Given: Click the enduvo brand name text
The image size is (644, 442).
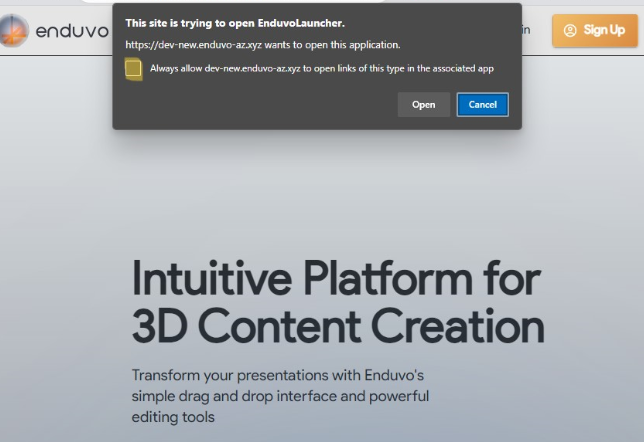Looking at the screenshot, I should [x=72, y=31].
